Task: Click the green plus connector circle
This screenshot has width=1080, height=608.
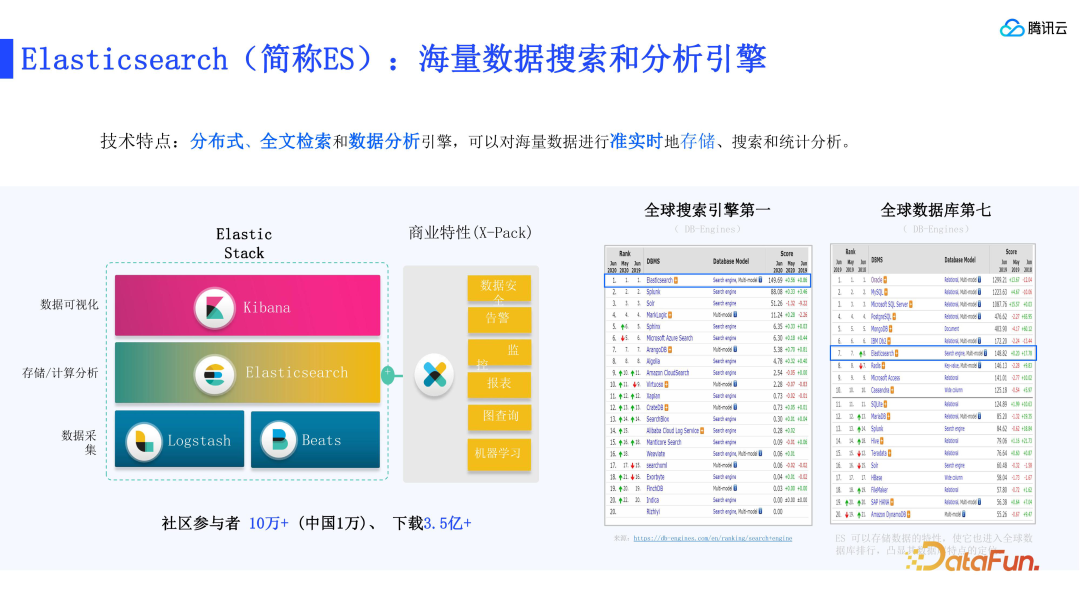Action: (388, 375)
